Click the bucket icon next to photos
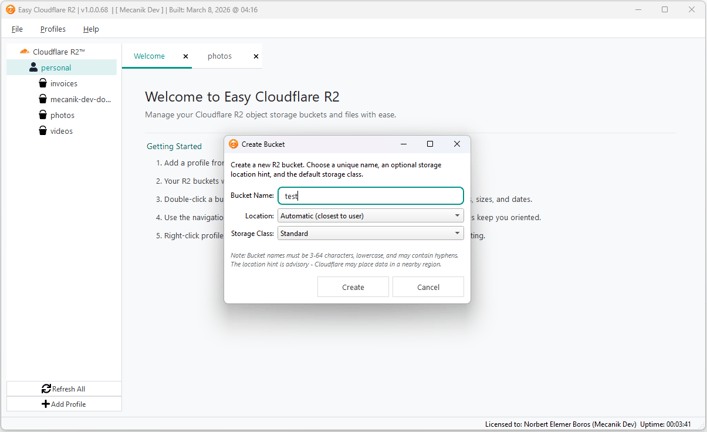Viewport: 707px width, 432px height. pos(42,115)
